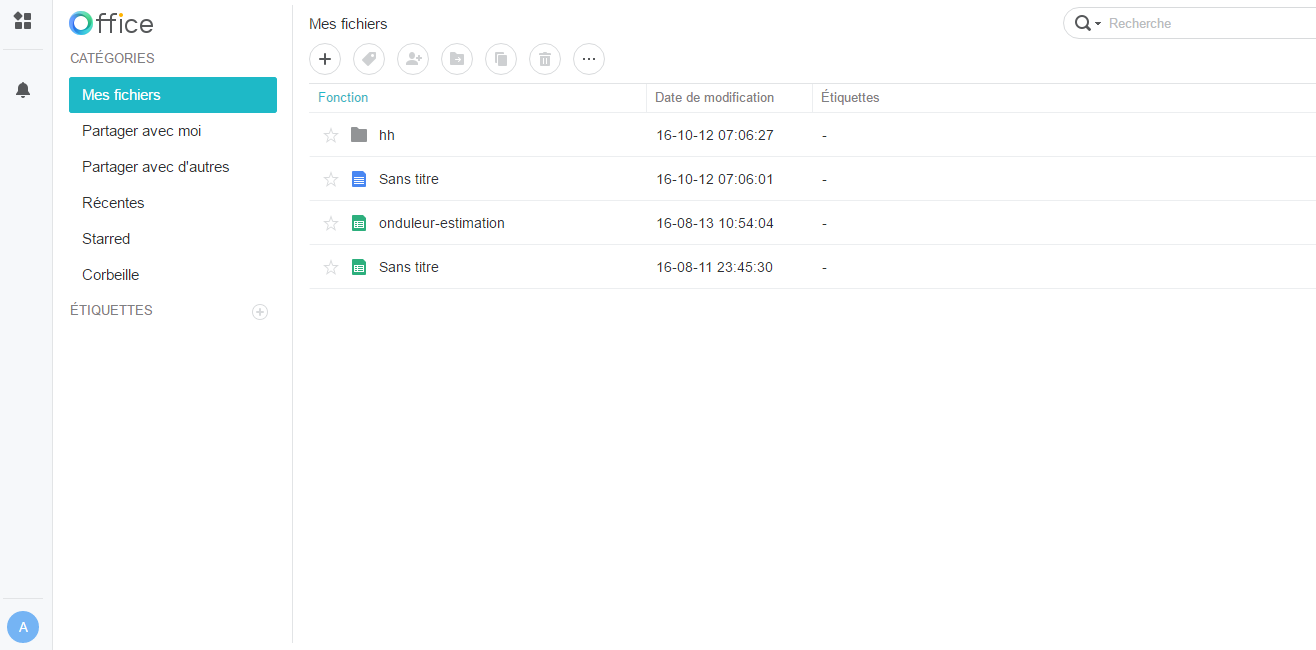Star the onduleur-estimation file
Image resolution: width=1316 pixels, height=650 pixels.
point(331,223)
